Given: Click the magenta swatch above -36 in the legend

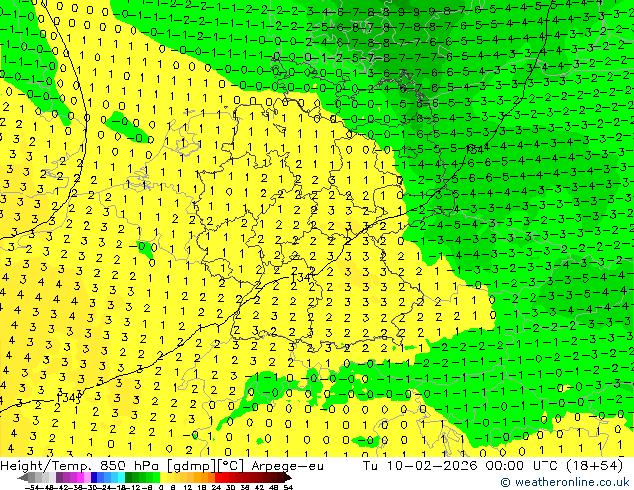Looking at the screenshot, I should coord(80,478).
